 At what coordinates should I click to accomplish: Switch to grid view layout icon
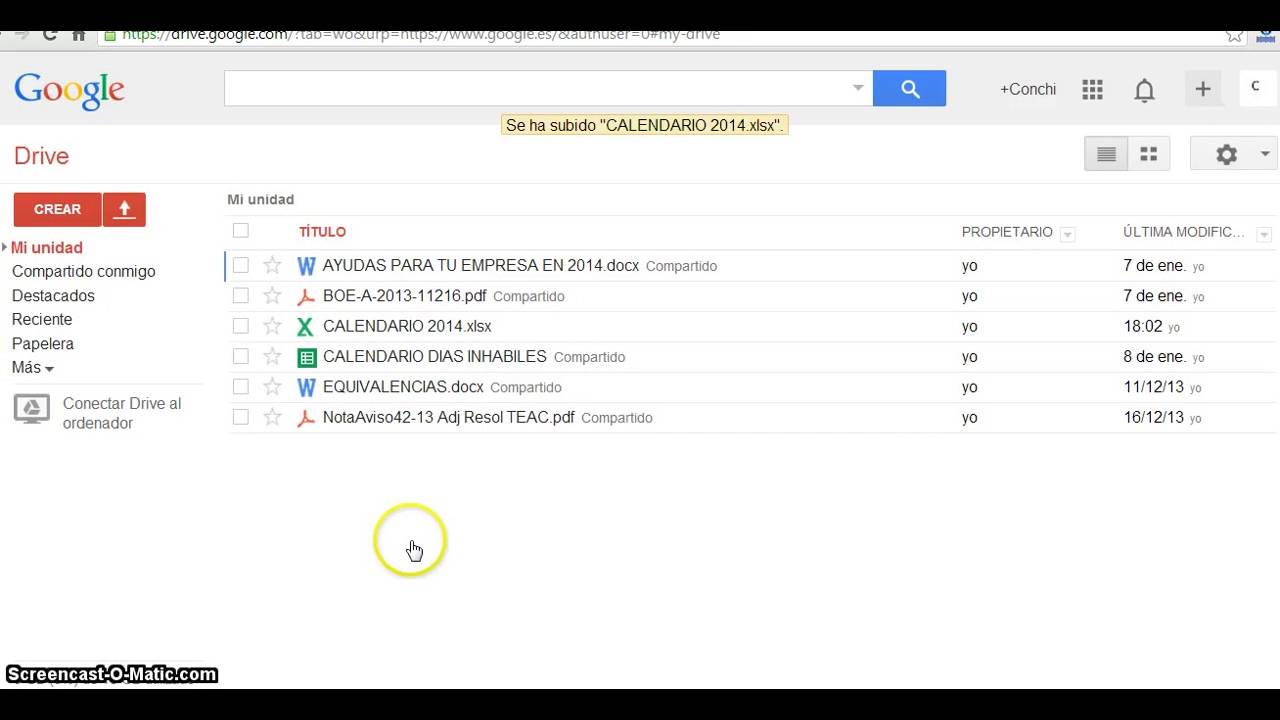point(1149,154)
